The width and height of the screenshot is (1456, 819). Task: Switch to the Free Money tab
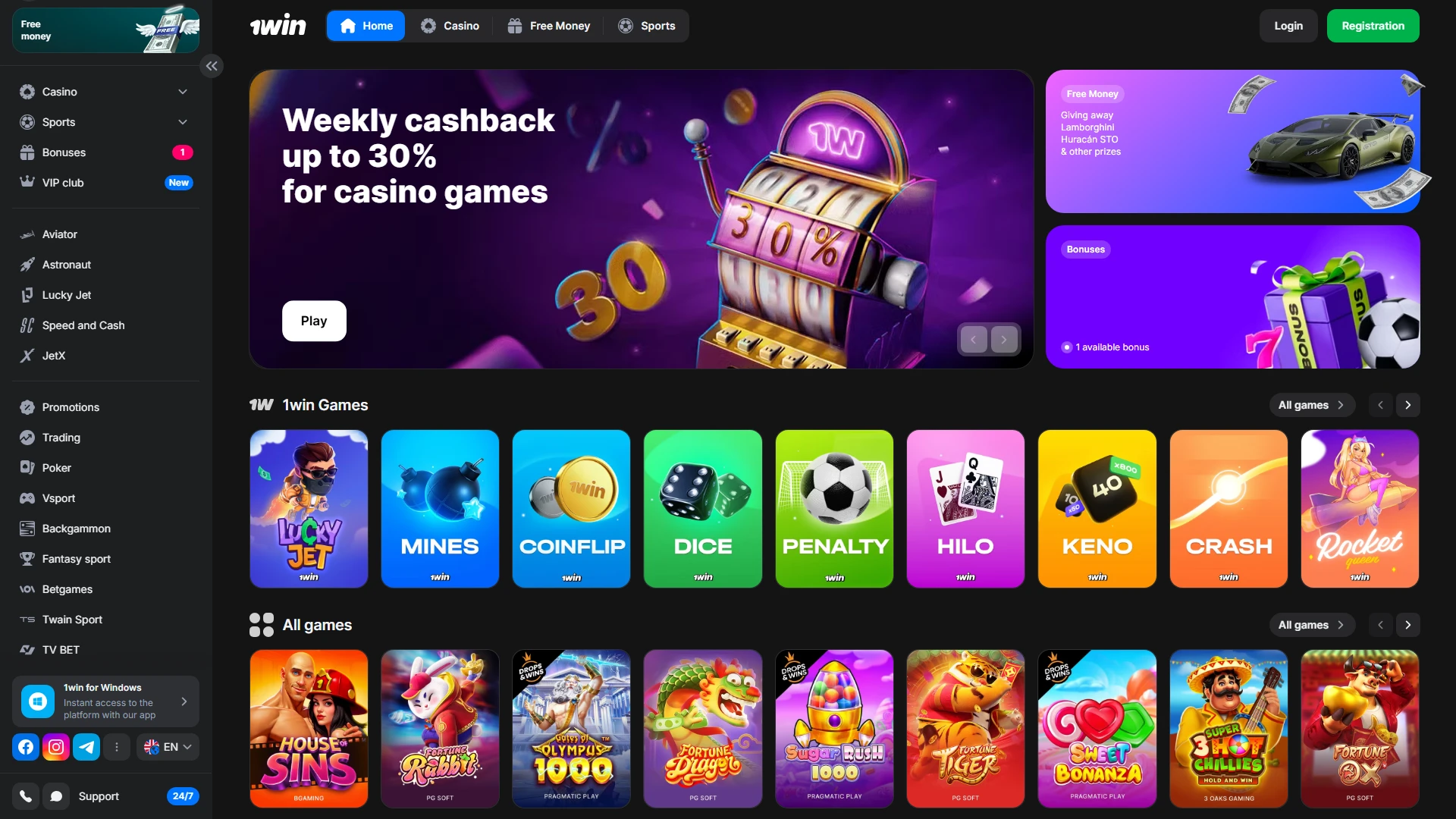549,26
